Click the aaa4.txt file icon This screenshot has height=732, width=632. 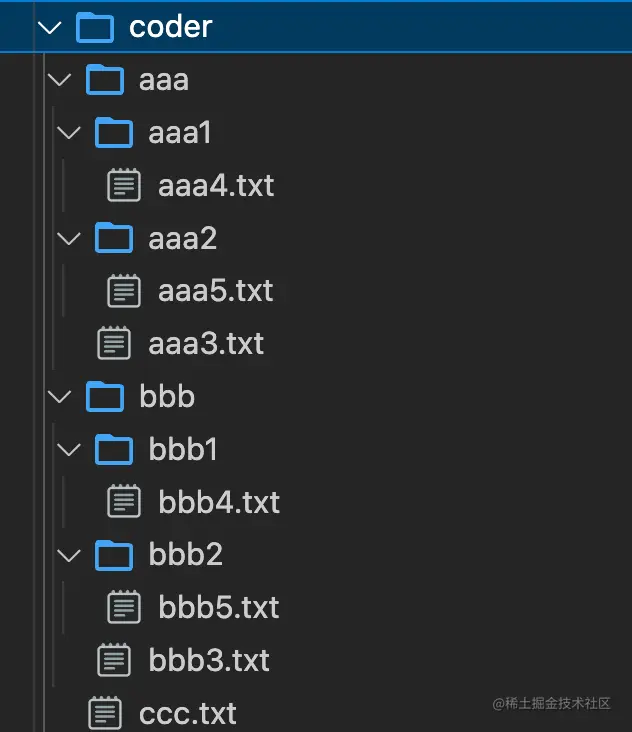click(123, 185)
